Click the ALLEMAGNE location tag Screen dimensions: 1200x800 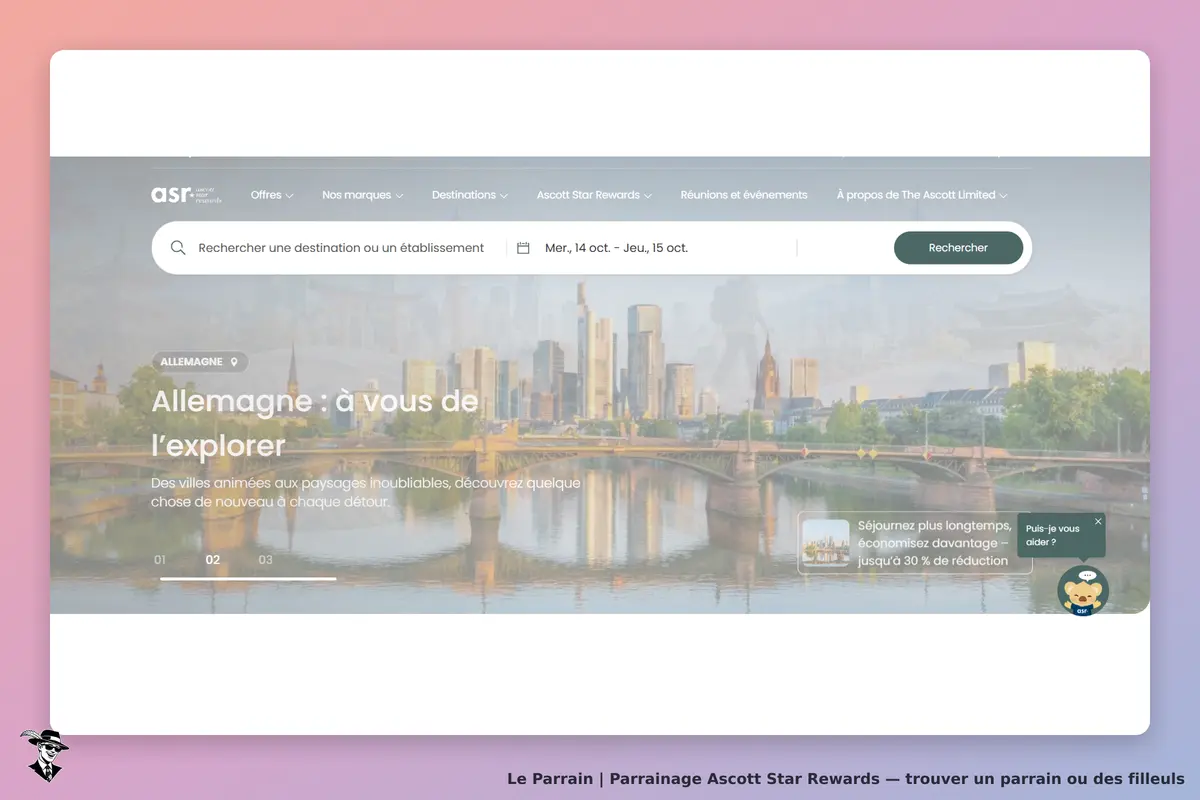click(x=200, y=362)
